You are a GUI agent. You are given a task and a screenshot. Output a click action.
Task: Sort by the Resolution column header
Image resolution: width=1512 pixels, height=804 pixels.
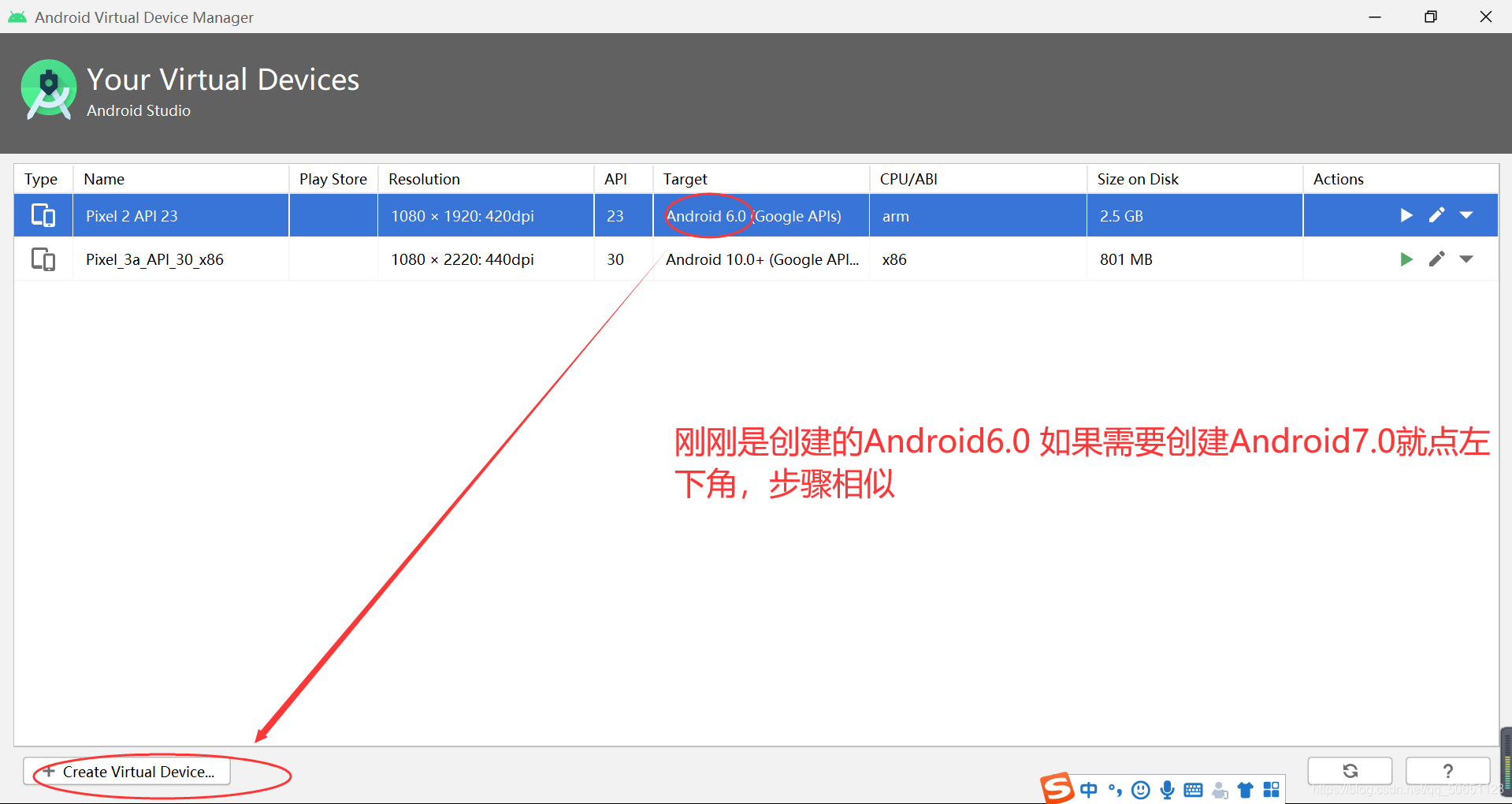486,179
